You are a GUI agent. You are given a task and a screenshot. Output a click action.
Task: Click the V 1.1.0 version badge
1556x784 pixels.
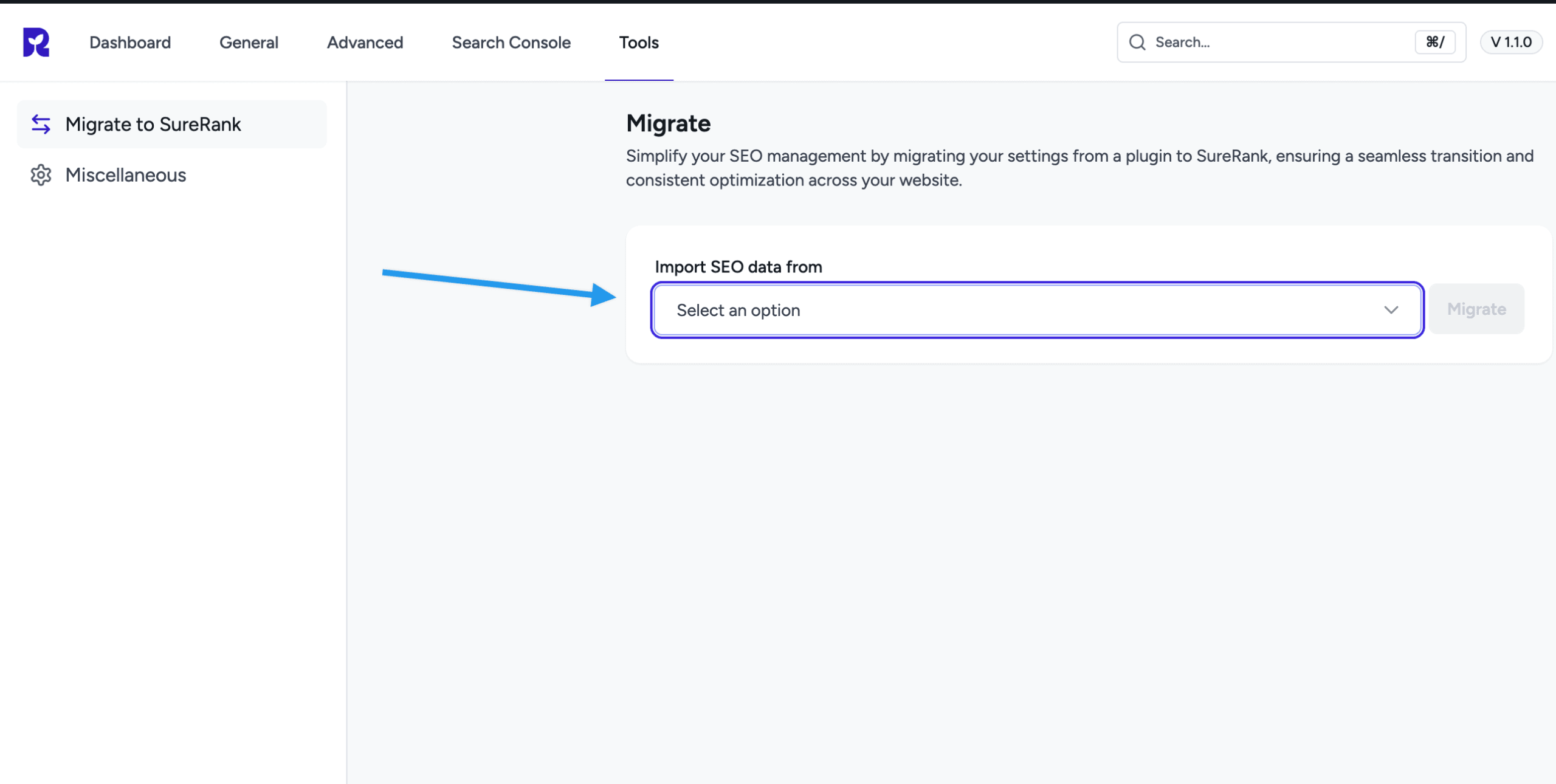pos(1511,42)
